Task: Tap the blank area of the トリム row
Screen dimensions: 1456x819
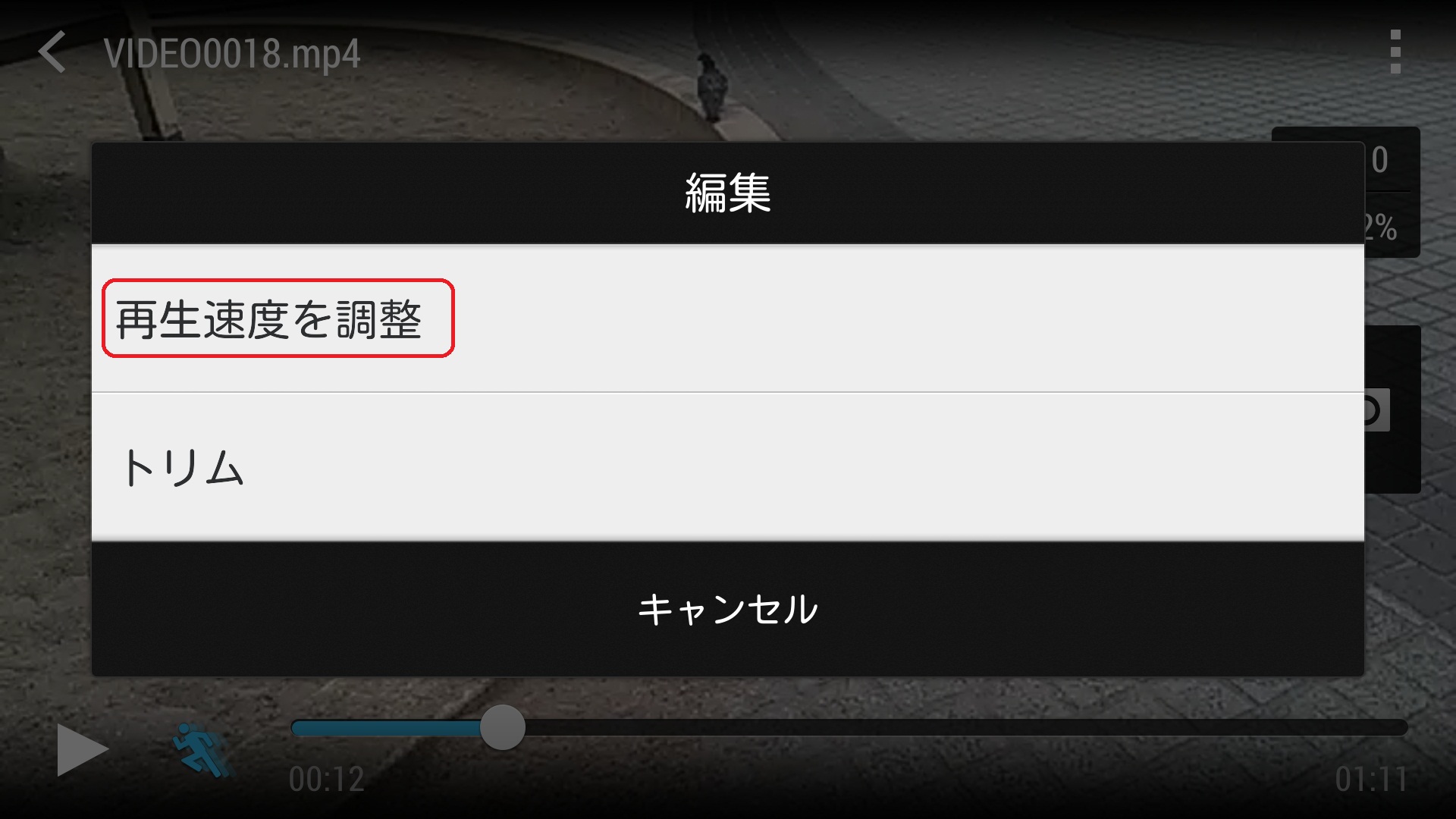Action: click(804, 466)
